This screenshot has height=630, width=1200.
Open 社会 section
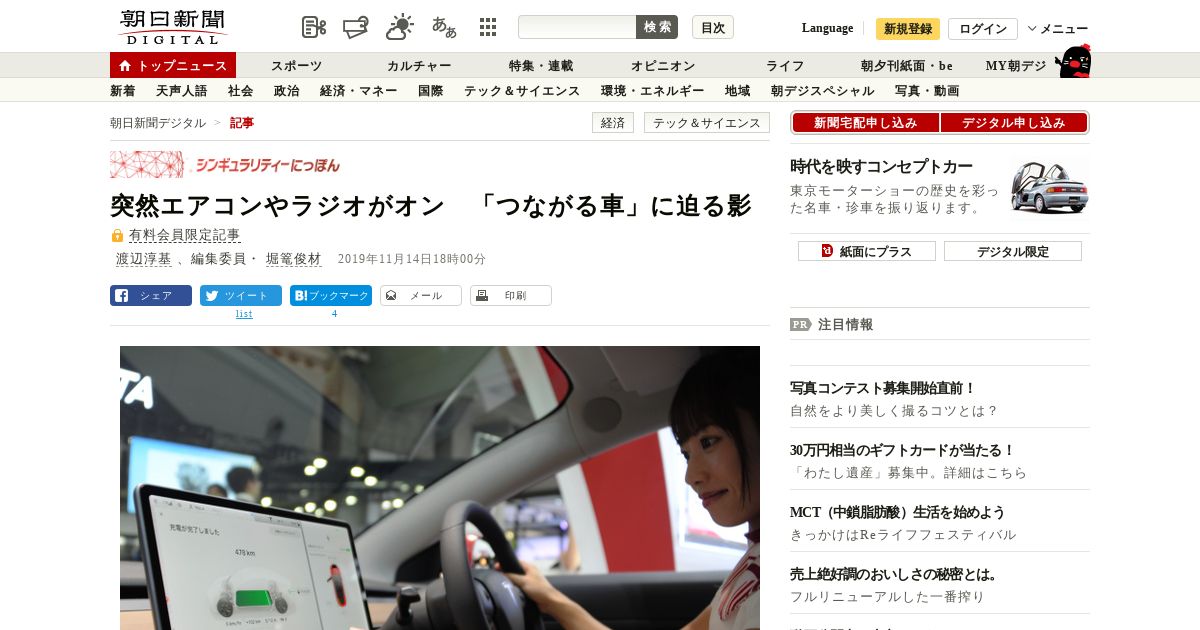(x=240, y=91)
